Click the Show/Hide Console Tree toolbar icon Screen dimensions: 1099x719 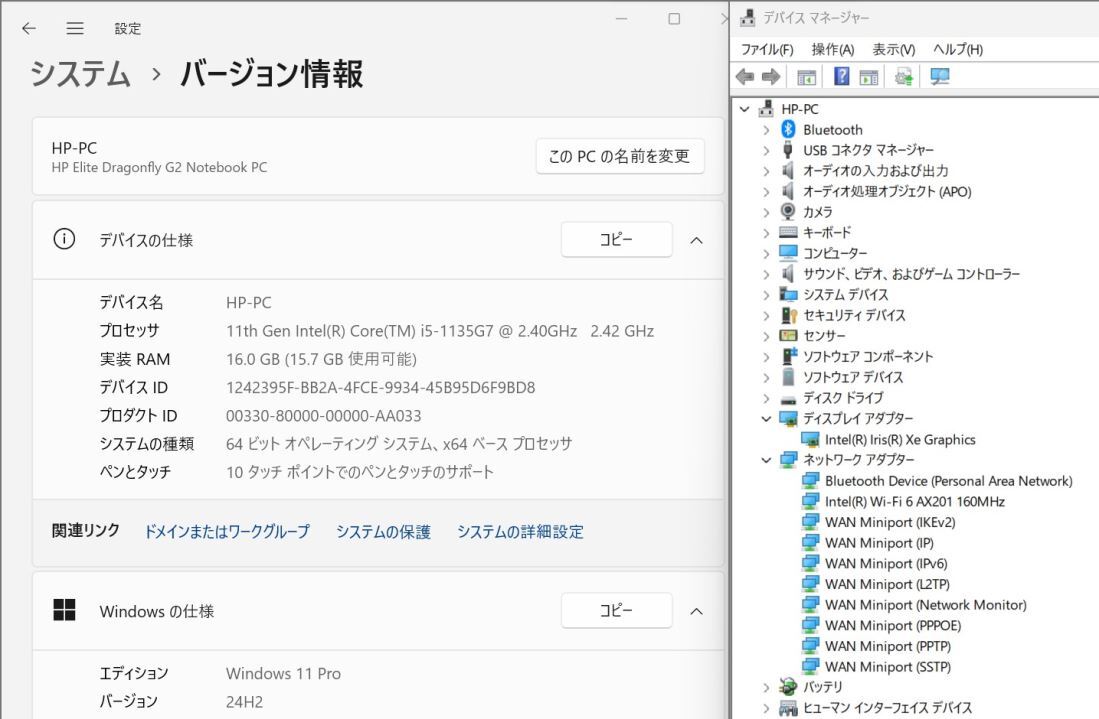[805, 77]
